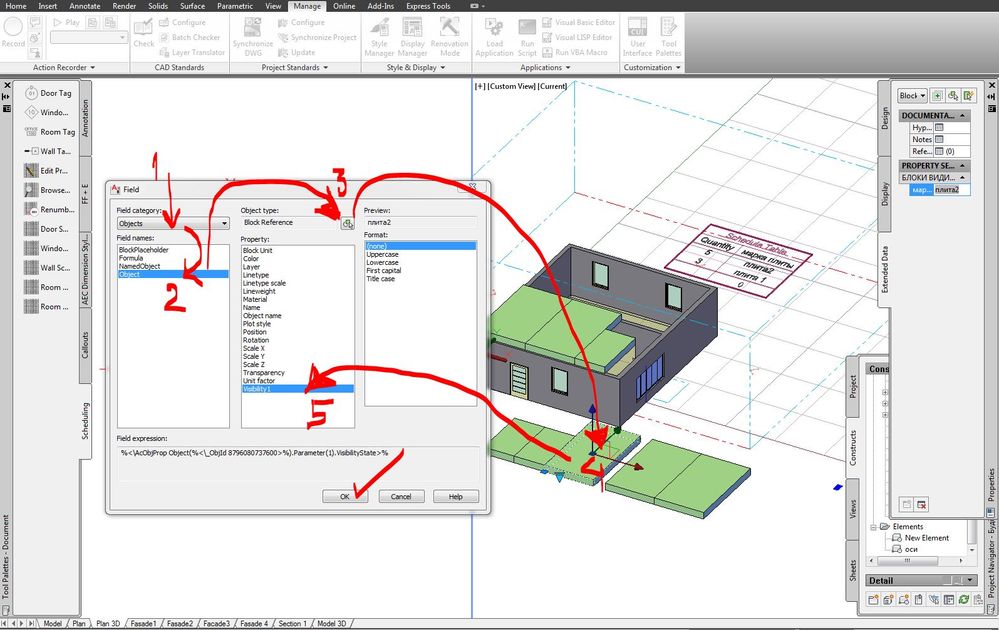The height and width of the screenshot is (630, 999).
Task: Click the Run Script icon
Action: (527, 37)
